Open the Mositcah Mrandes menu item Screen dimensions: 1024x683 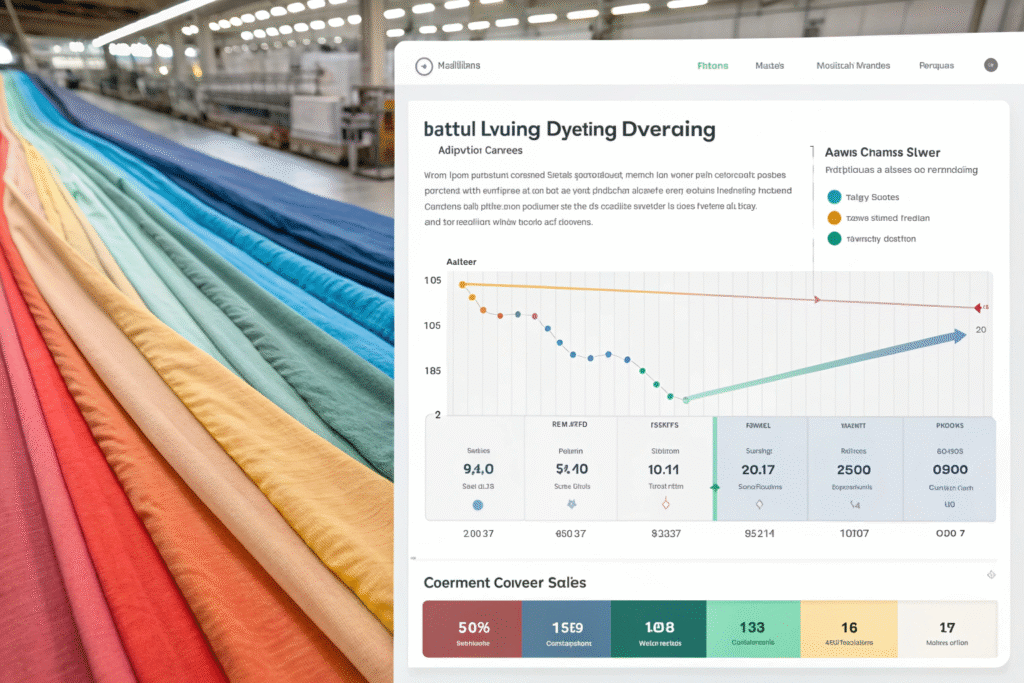[853, 66]
